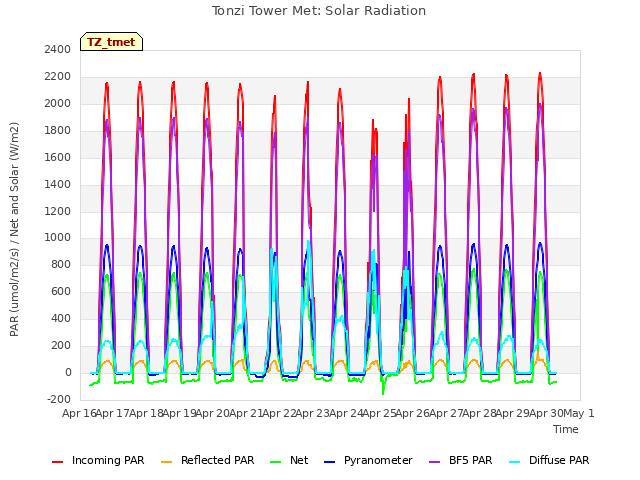
Task: Click the -200 y-axis tick label
Action: point(59,399)
